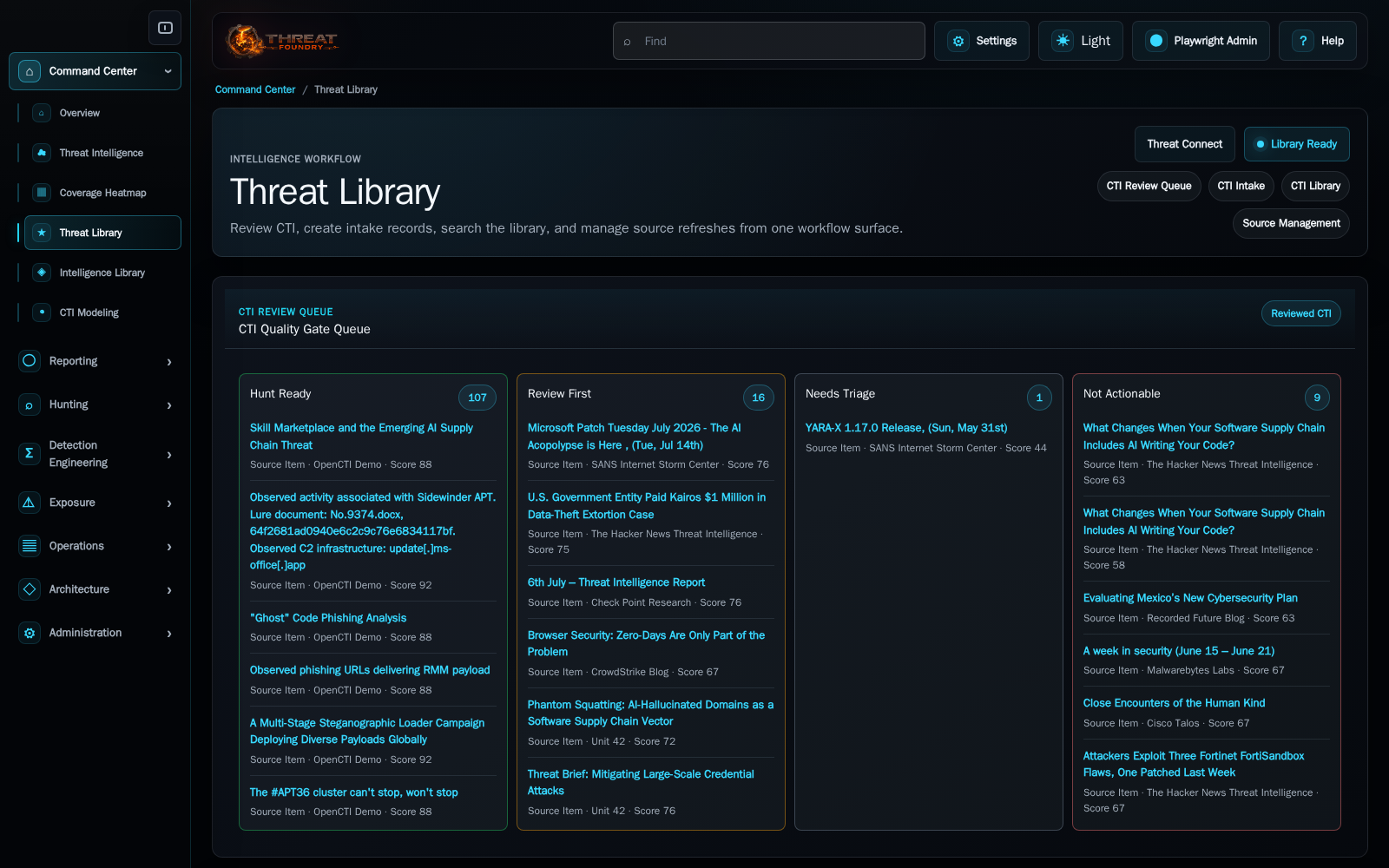Click the Detection Engineering sigma icon
1389x868 pixels.
(x=30, y=453)
